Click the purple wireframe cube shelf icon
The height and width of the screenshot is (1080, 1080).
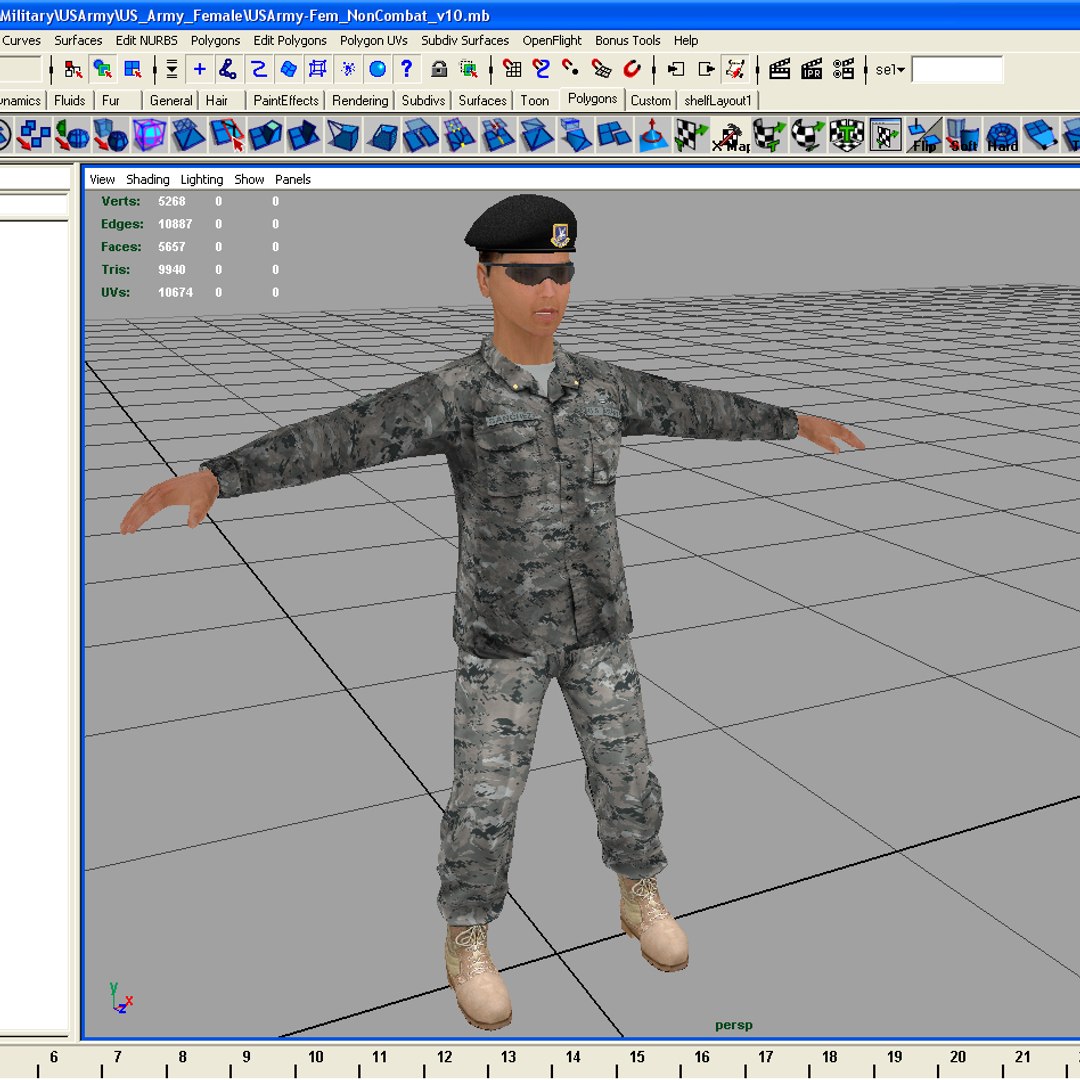(149, 134)
